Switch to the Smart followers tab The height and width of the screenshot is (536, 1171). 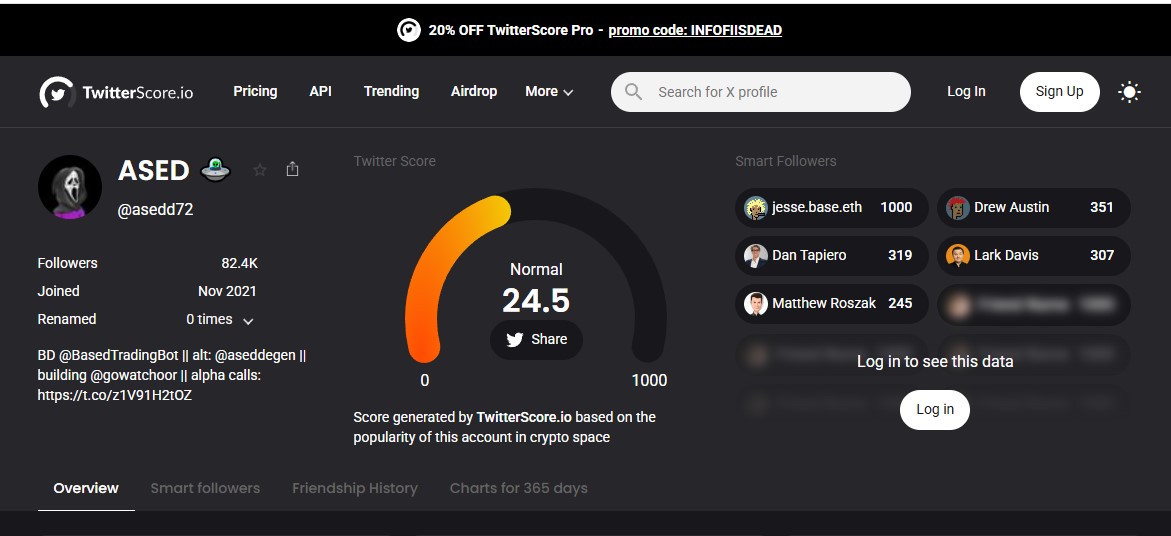point(205,488)
